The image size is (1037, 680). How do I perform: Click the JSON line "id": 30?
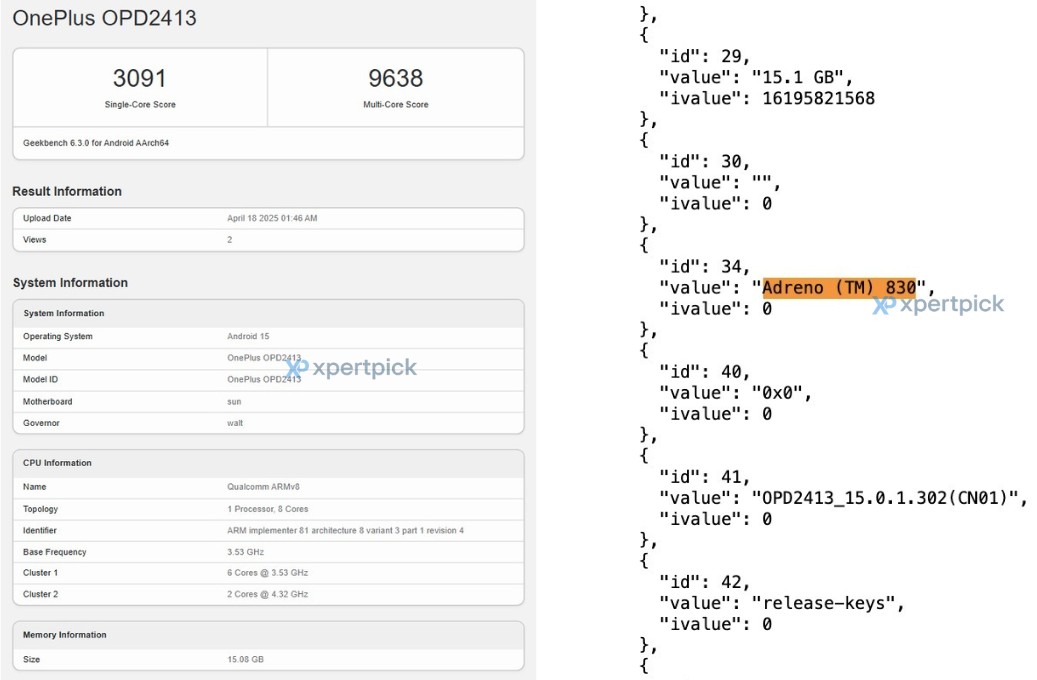tap(705, 161)
